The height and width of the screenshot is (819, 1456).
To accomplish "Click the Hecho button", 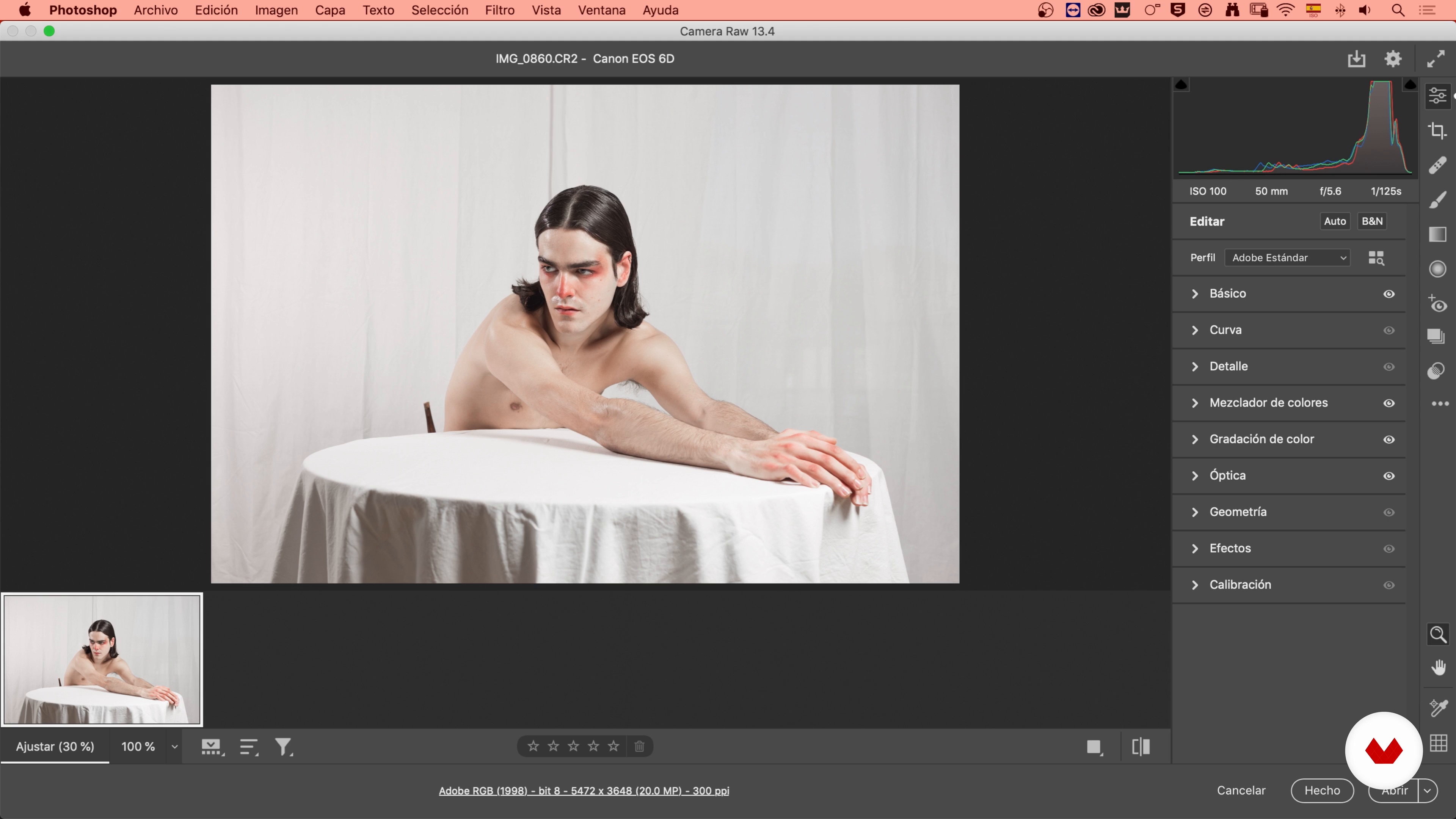I will [1322, 791].
